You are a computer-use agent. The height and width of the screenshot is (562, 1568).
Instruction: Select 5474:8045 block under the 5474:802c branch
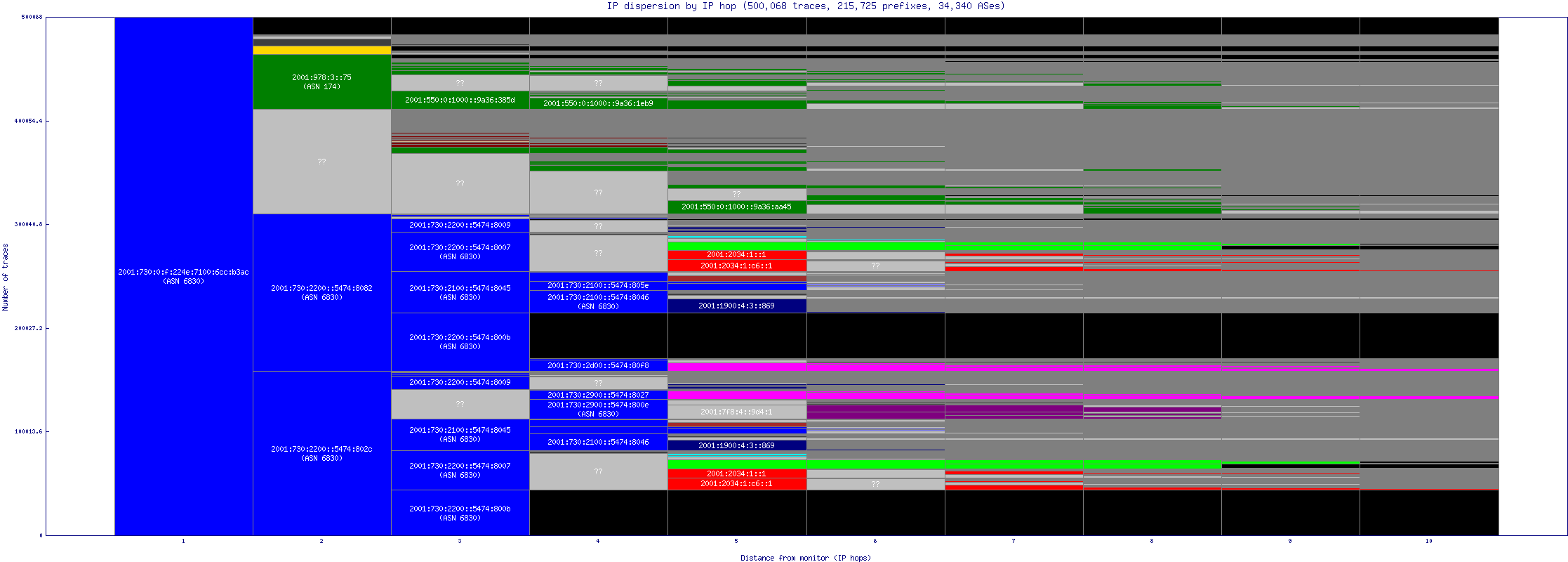pyautogui.click(x=460, y=434)
